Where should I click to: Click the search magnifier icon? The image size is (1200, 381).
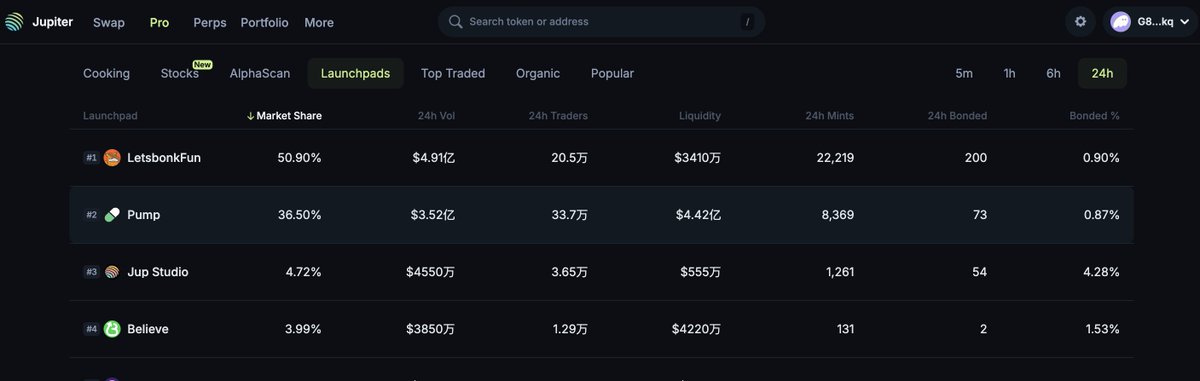456,22
